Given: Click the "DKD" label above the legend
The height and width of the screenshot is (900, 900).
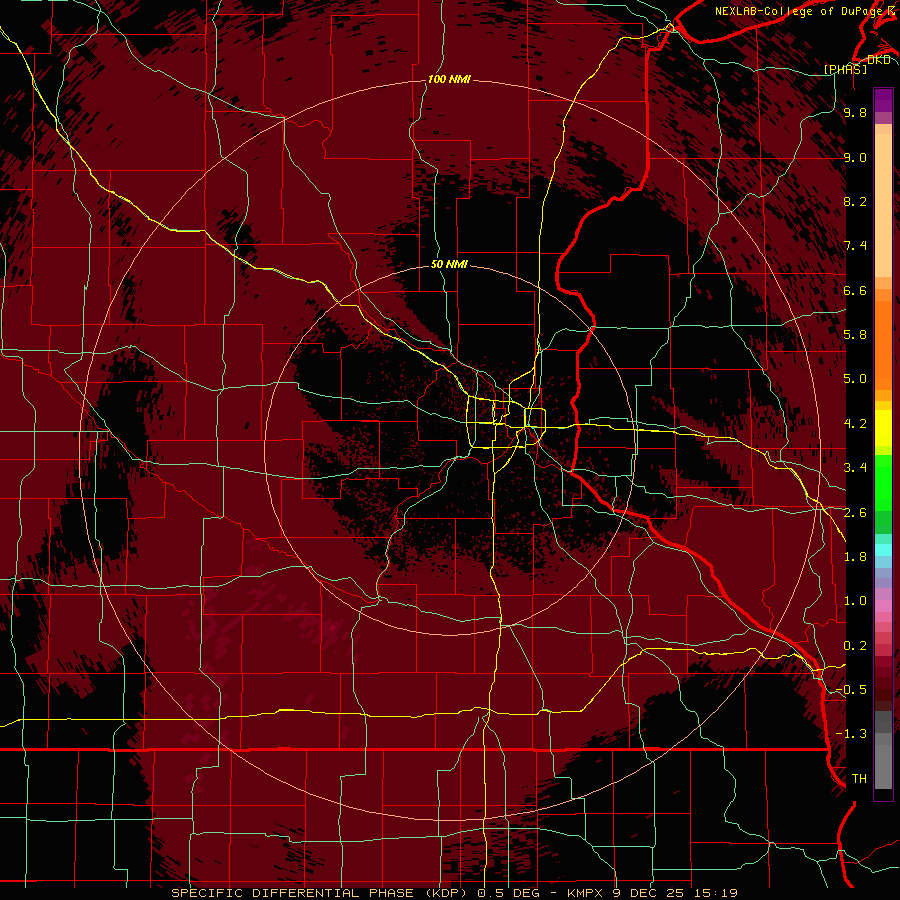Looking at the screenshot, I should (879, 60).
